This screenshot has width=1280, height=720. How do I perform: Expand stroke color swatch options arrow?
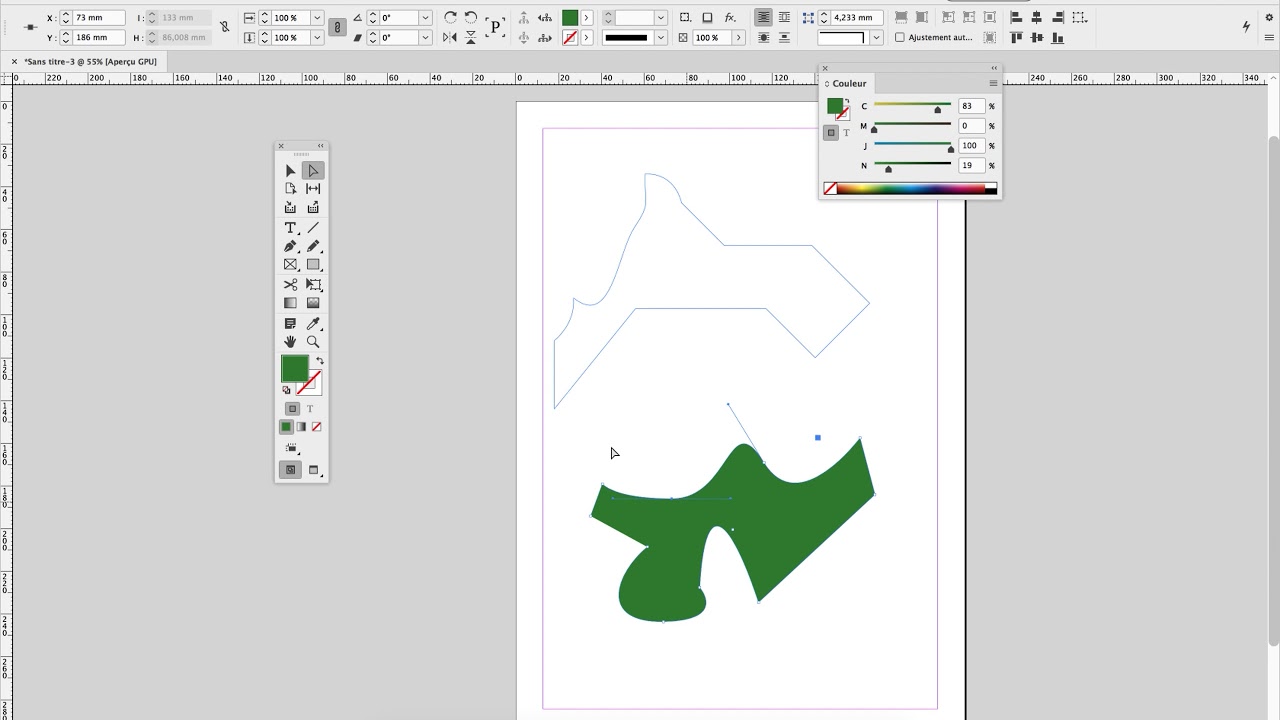coord(586,38)
